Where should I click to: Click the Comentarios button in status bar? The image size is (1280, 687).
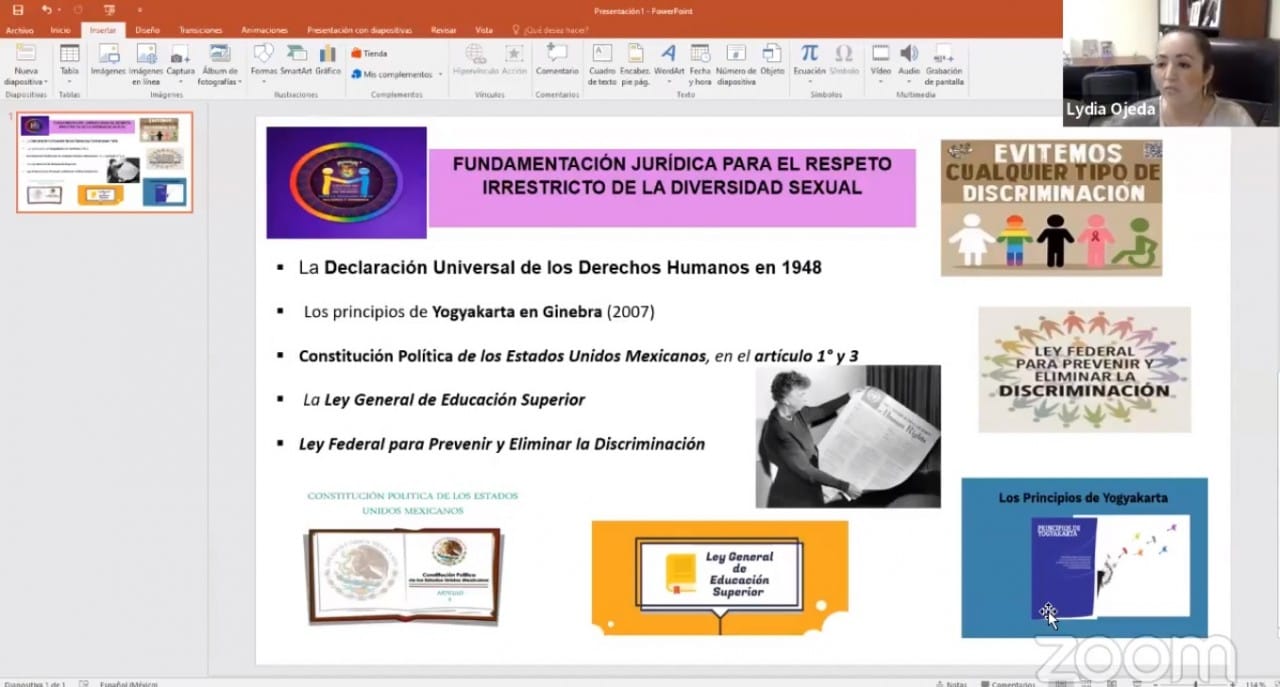coord(1008,683)
